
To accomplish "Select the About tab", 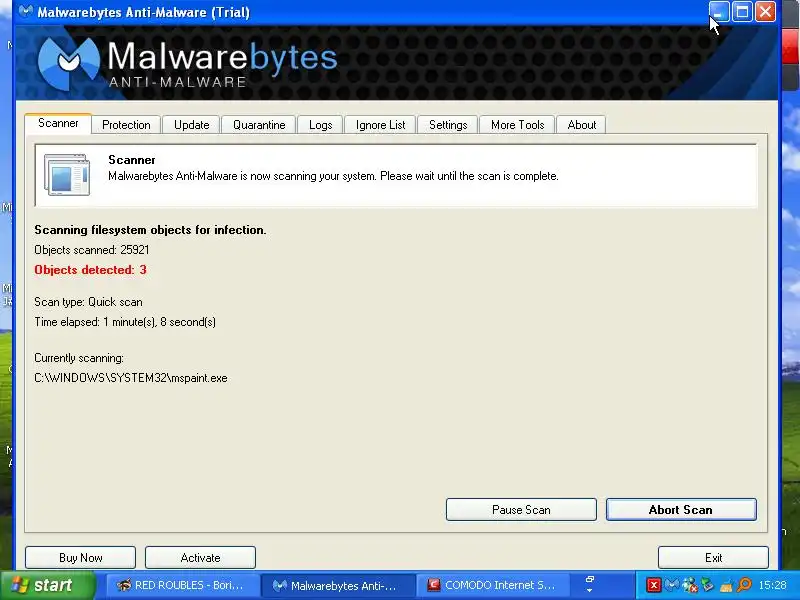I will pyautogui.click(x=582, y=125).
